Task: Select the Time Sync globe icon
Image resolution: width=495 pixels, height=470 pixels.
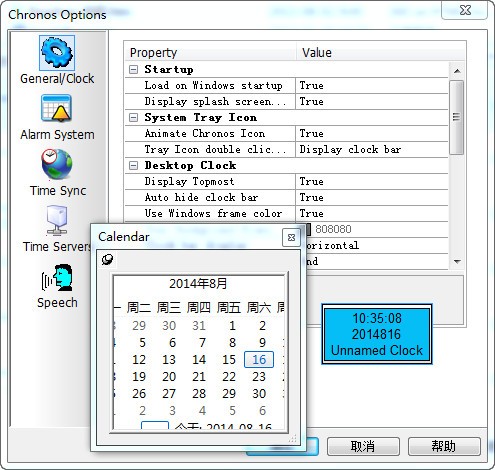Action: pos(56,164)
